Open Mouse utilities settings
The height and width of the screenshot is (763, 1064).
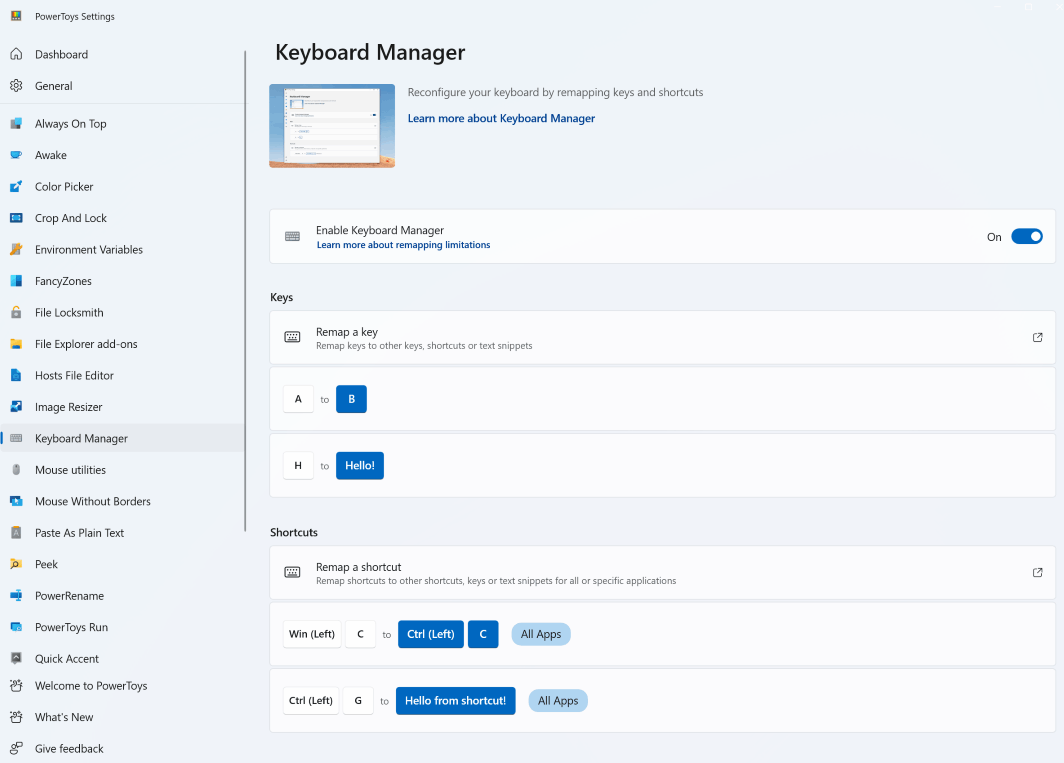[x=122, y=470]
